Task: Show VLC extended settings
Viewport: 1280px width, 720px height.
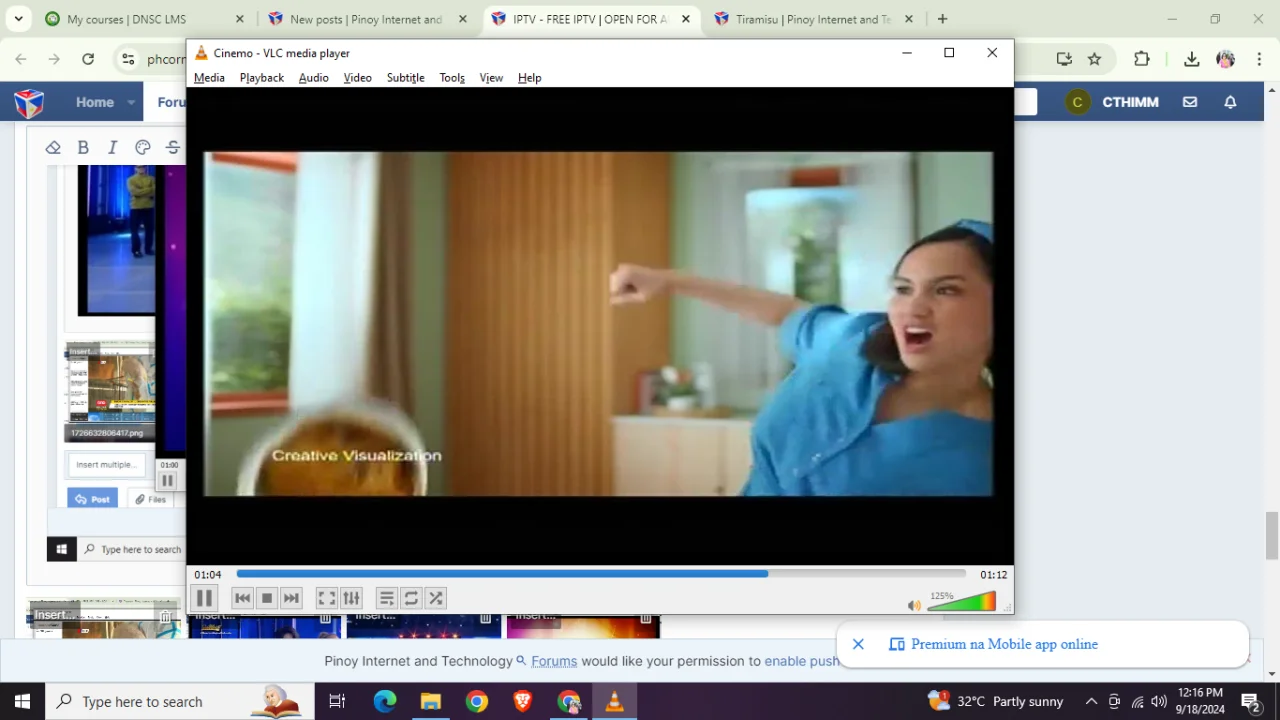Action: 351,598
